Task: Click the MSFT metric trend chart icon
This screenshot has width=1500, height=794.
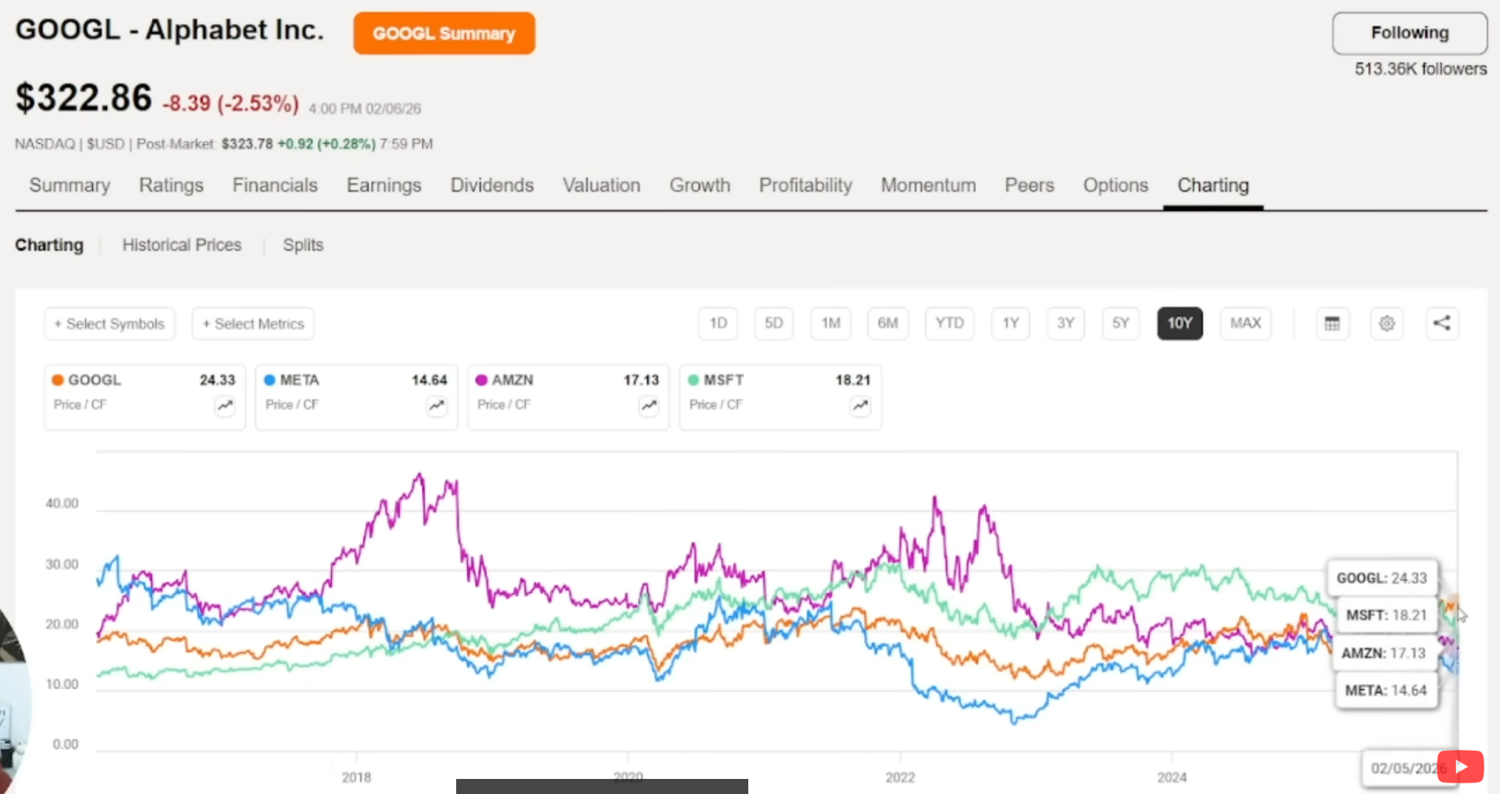Action: click(861, 405)
